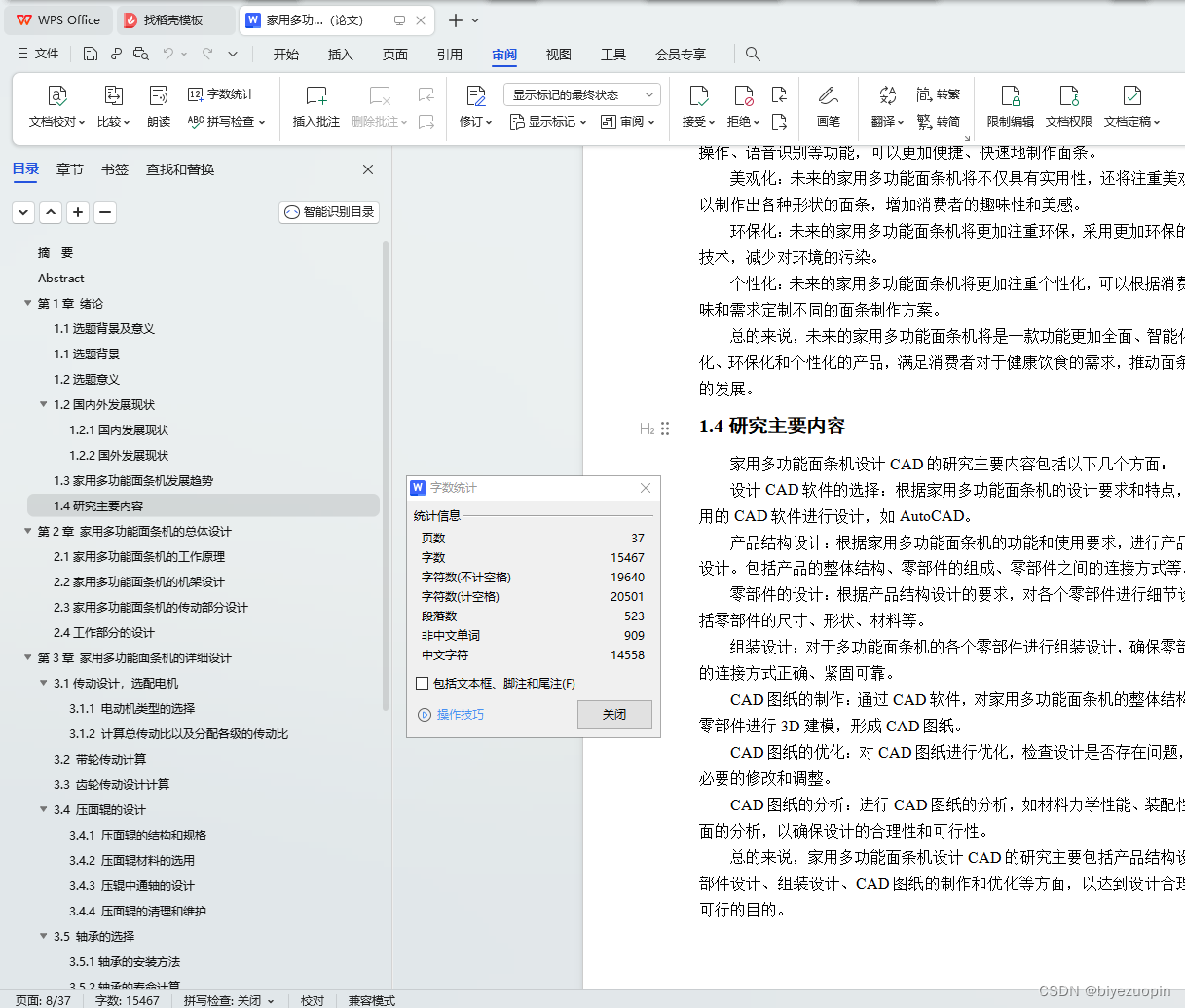
Task: Click the 拒绝 reject changes icon
Action: pos(744,95)
